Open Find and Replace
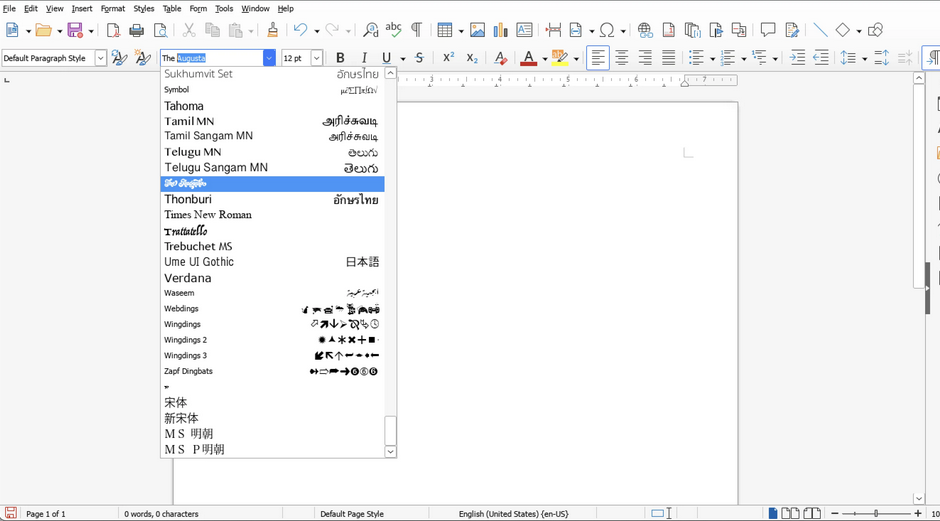 click(x=371, y=30)
